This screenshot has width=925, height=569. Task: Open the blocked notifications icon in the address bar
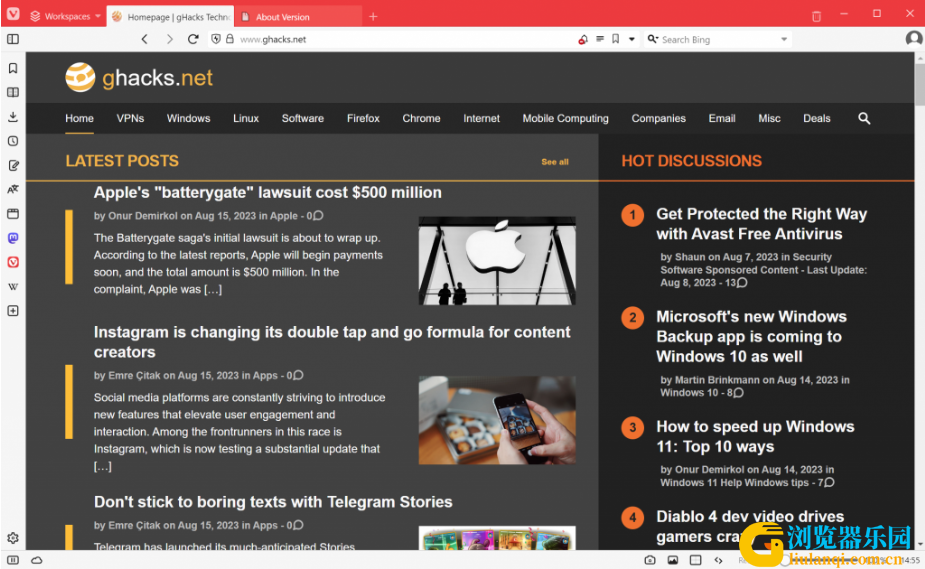[583, 40]
